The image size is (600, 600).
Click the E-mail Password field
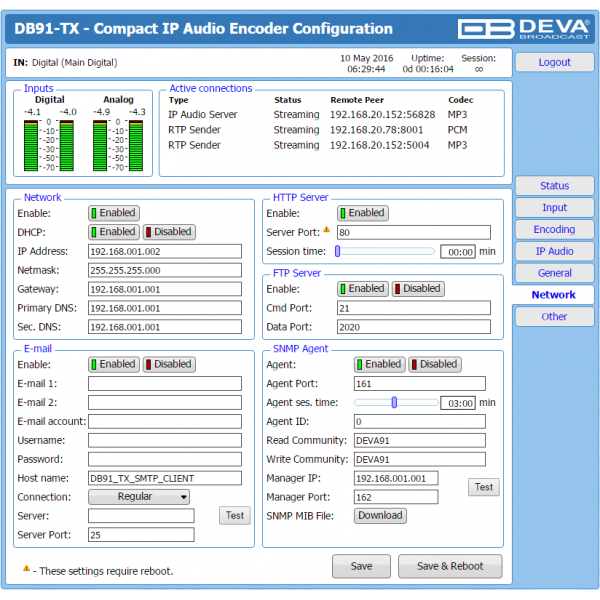pos(165,459)
